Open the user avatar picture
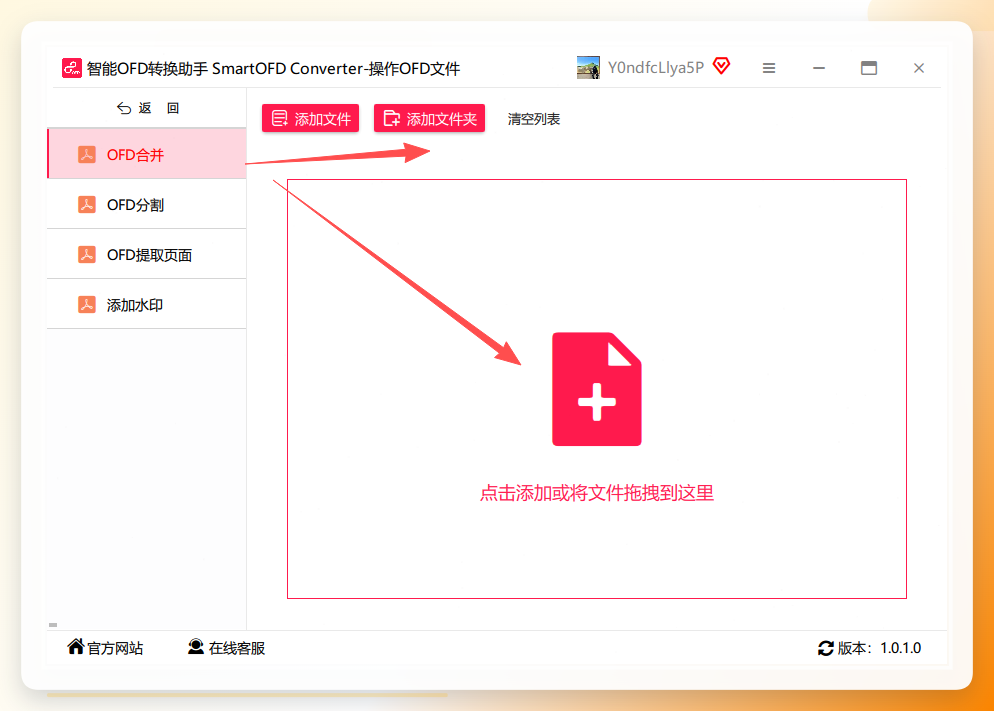994x711 pixels. (x=588, y=68)
